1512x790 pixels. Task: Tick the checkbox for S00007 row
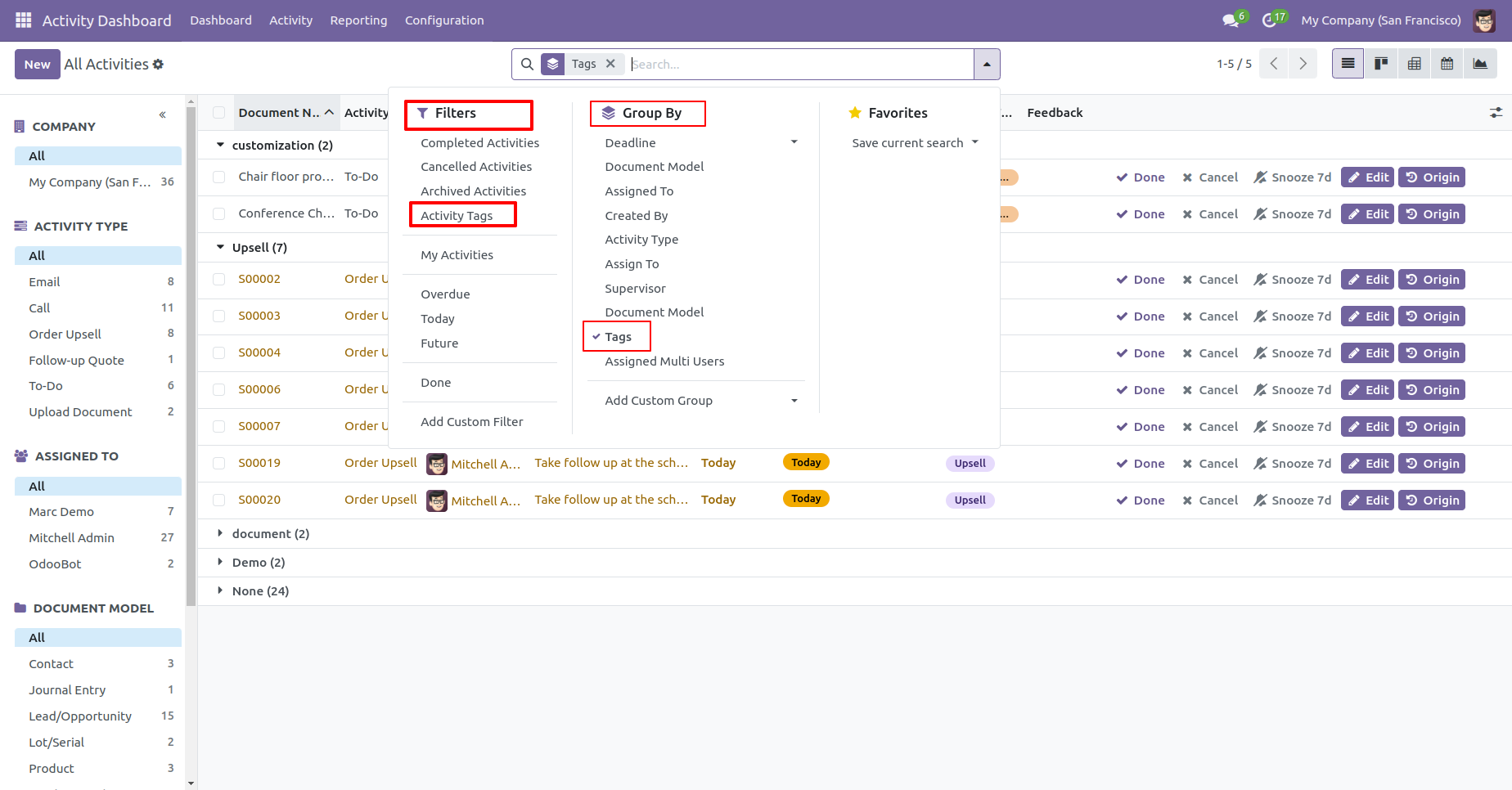(218, 426)
